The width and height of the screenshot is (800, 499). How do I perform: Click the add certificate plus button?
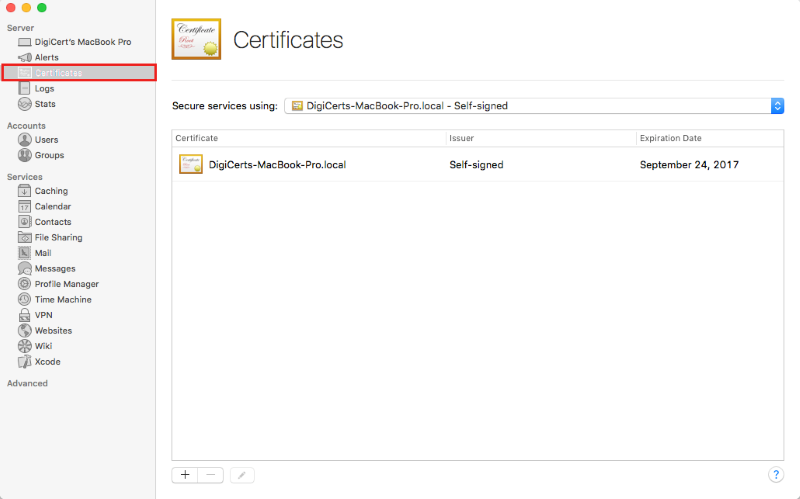tap(185, 475)
